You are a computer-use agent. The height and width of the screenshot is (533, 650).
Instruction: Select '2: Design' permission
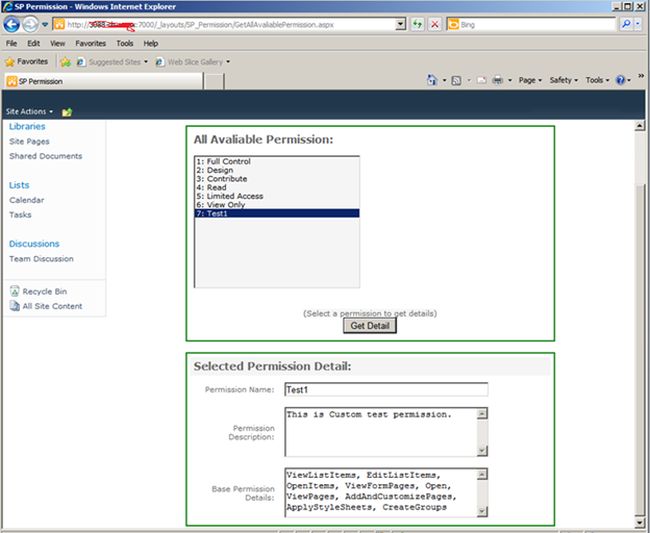(x=277, y=170)
